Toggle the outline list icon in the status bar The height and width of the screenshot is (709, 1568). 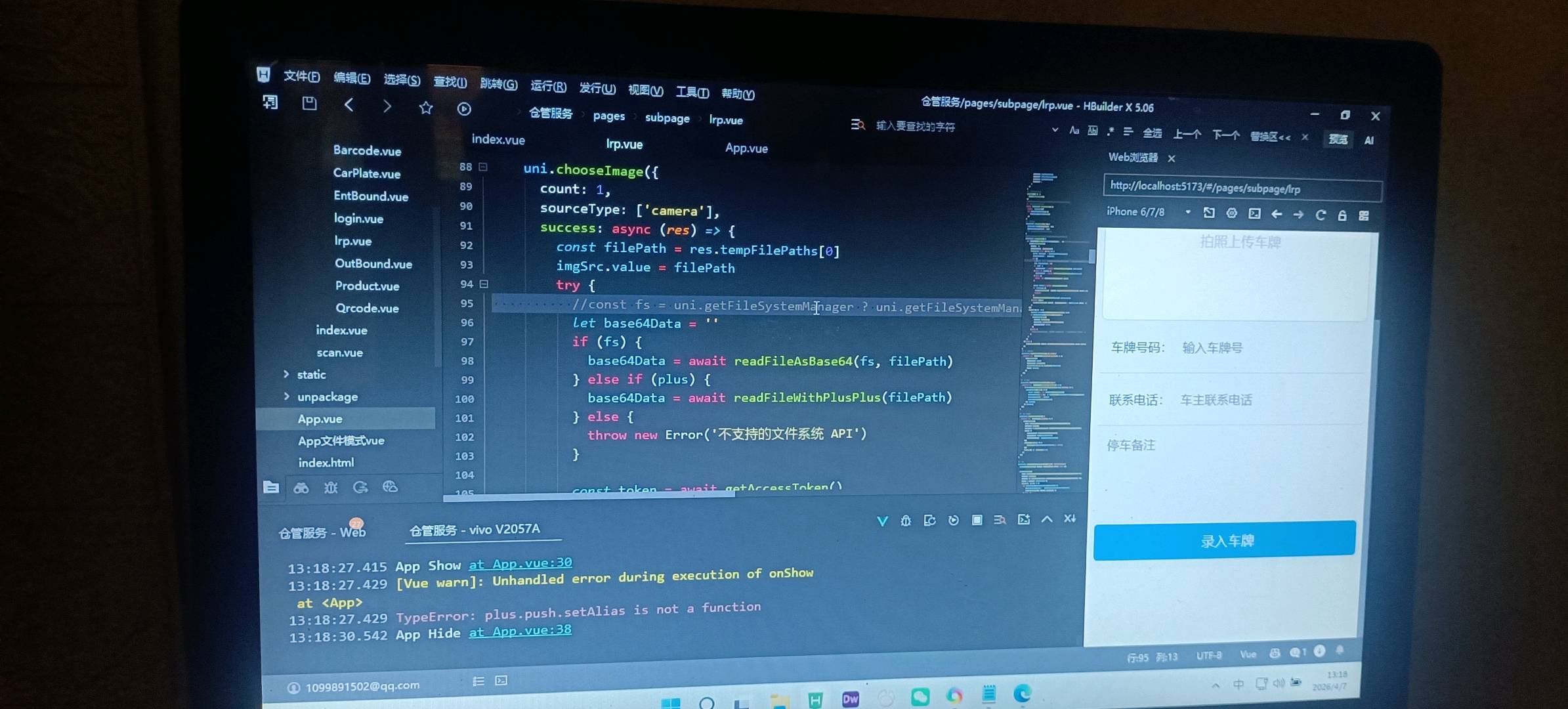pyautogui.click(x=478, y=681)
